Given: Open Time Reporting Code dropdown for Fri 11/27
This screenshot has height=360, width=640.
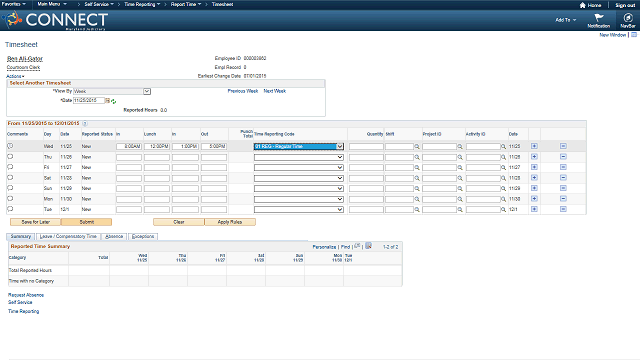Looking at the screenshot, I should point(299,167).
